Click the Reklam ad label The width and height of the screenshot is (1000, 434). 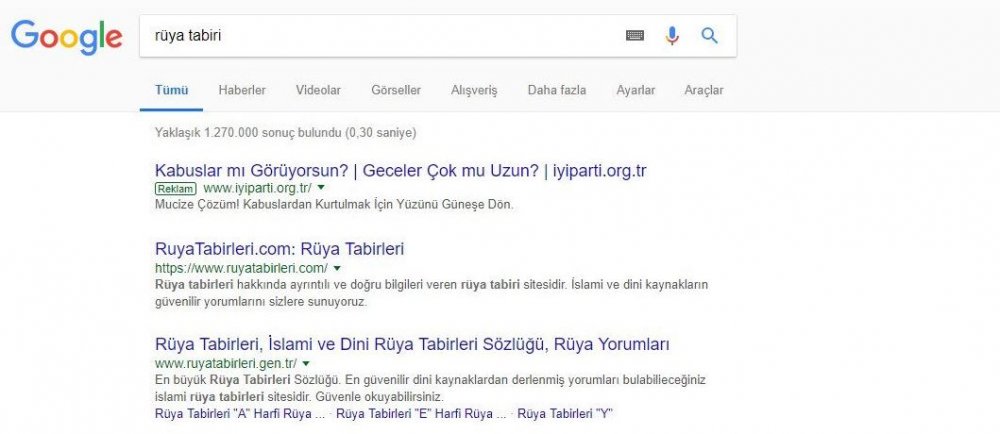(x=175, y=189)
